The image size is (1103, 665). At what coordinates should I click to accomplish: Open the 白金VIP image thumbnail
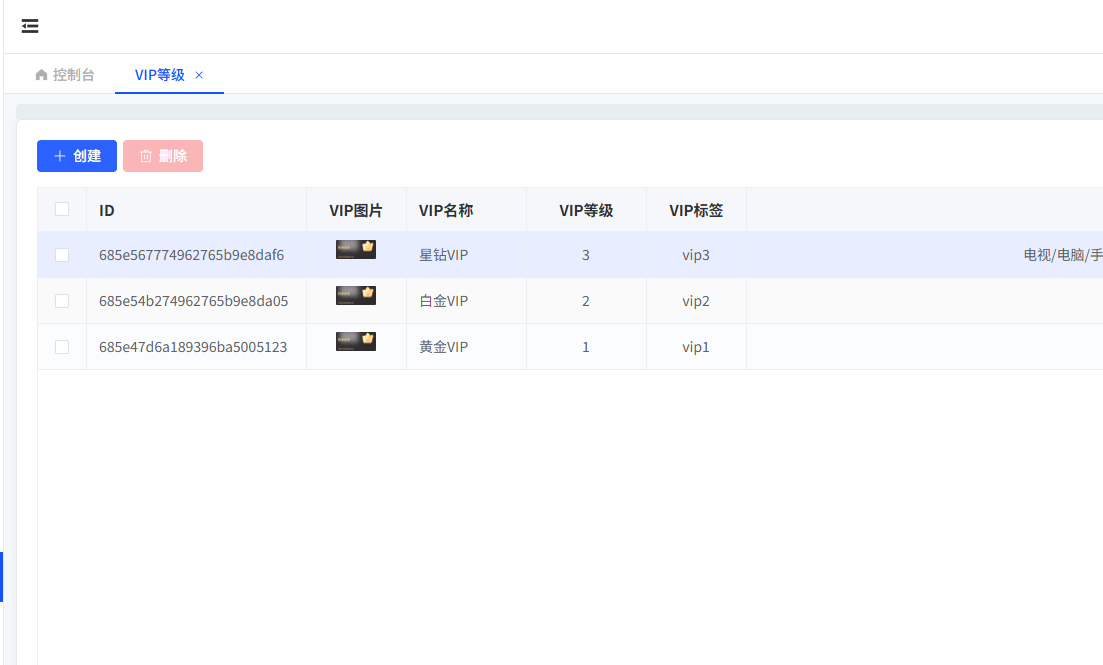point(356,295)
